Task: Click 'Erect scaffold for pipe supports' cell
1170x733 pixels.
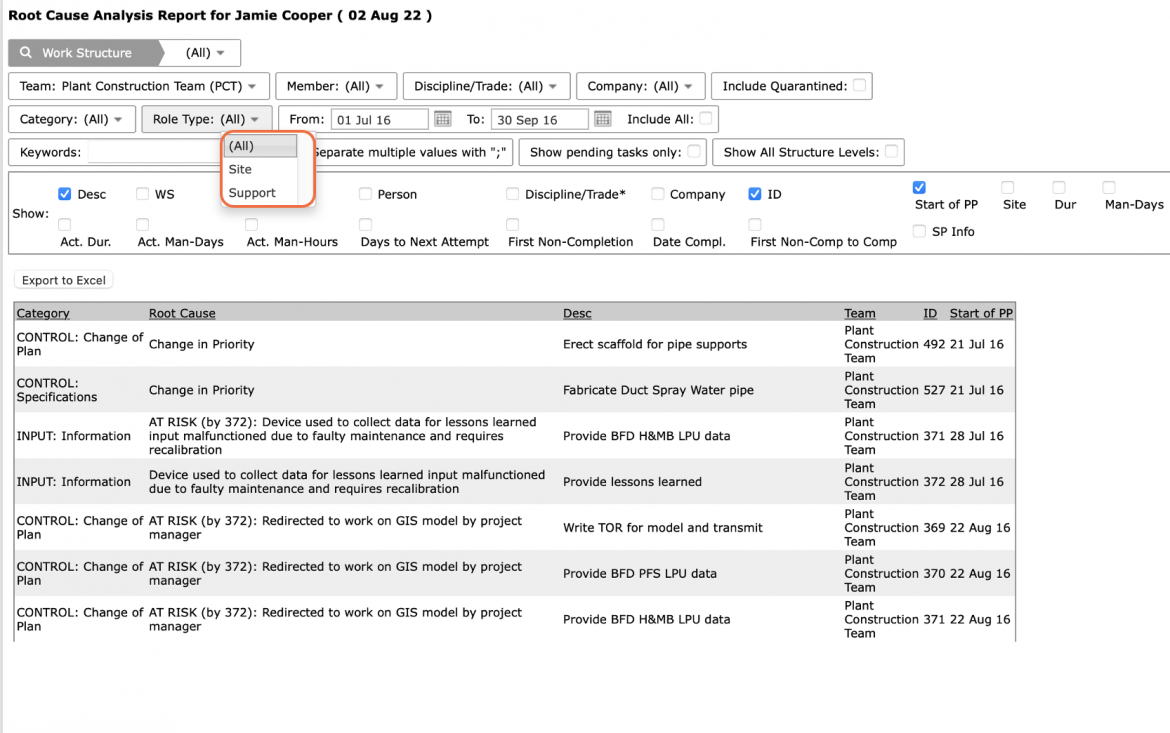Action: click(654, 344)
